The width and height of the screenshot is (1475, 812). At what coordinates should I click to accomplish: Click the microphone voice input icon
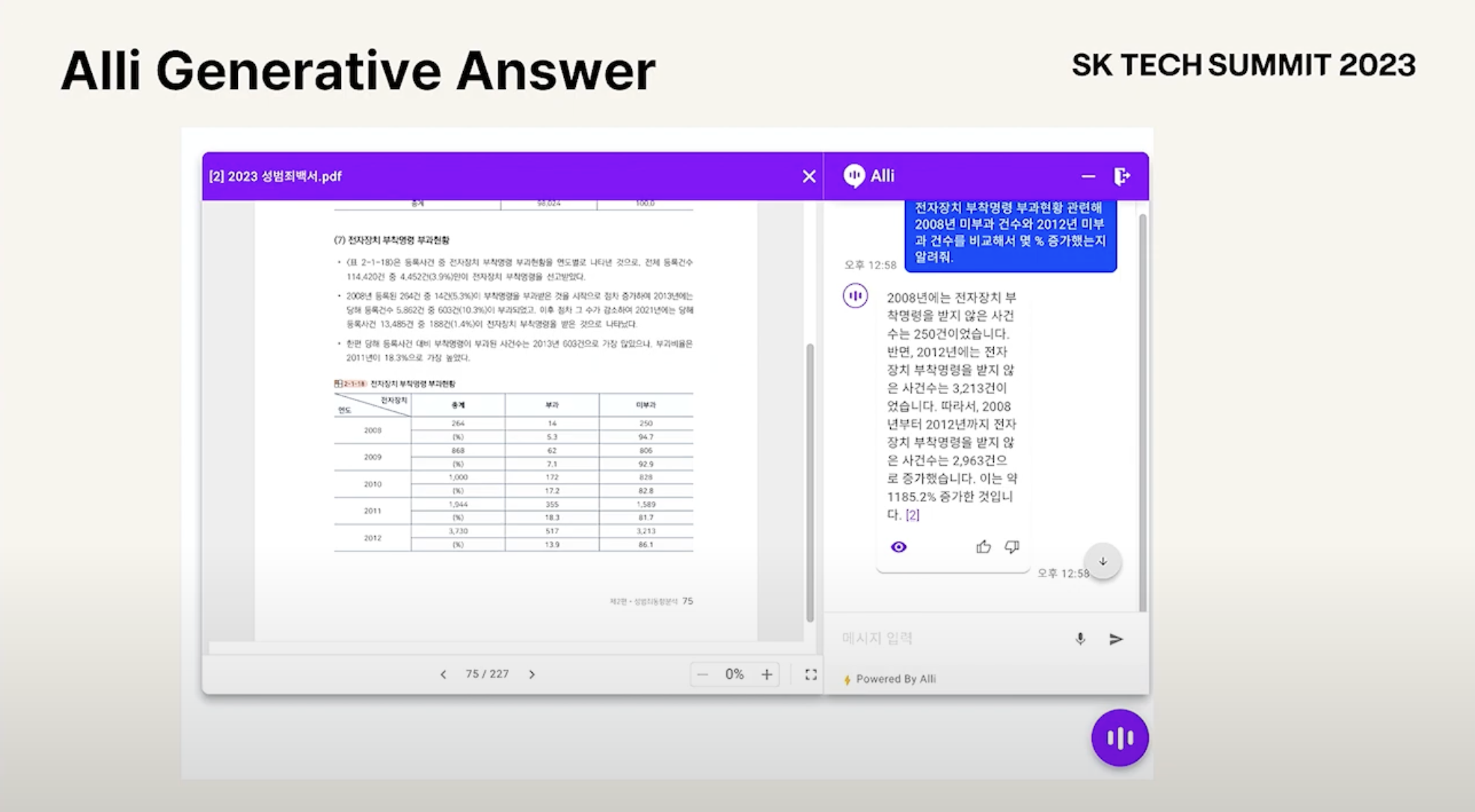tap(1079, 639)
